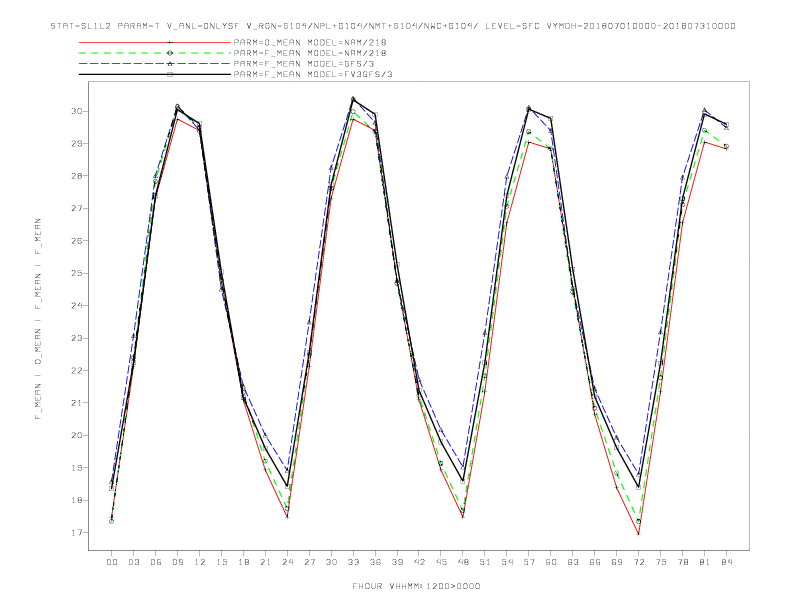Click value-axis tick label 30

(x=77, y=111)
